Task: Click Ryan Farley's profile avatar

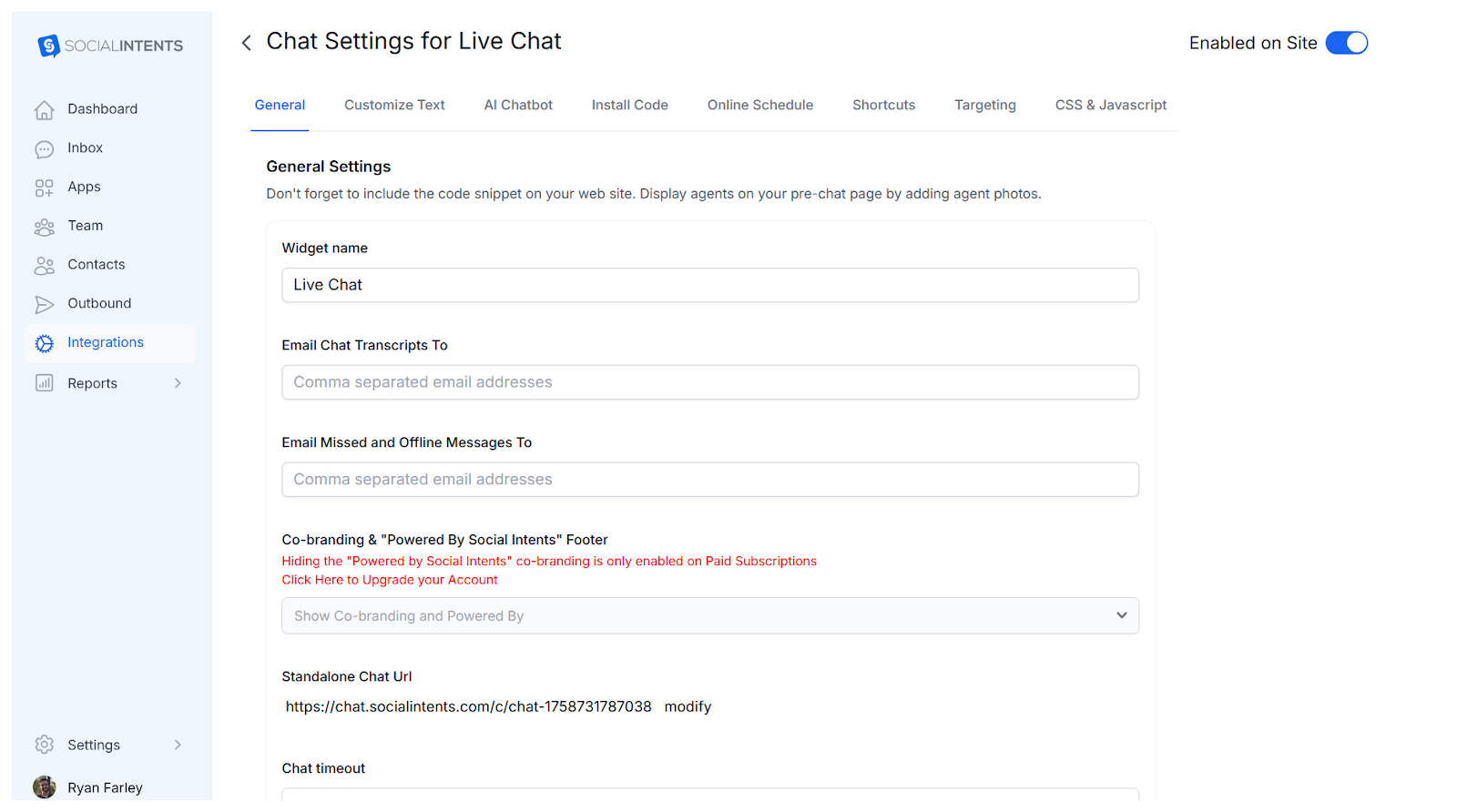Action: (x=44, y=787)
